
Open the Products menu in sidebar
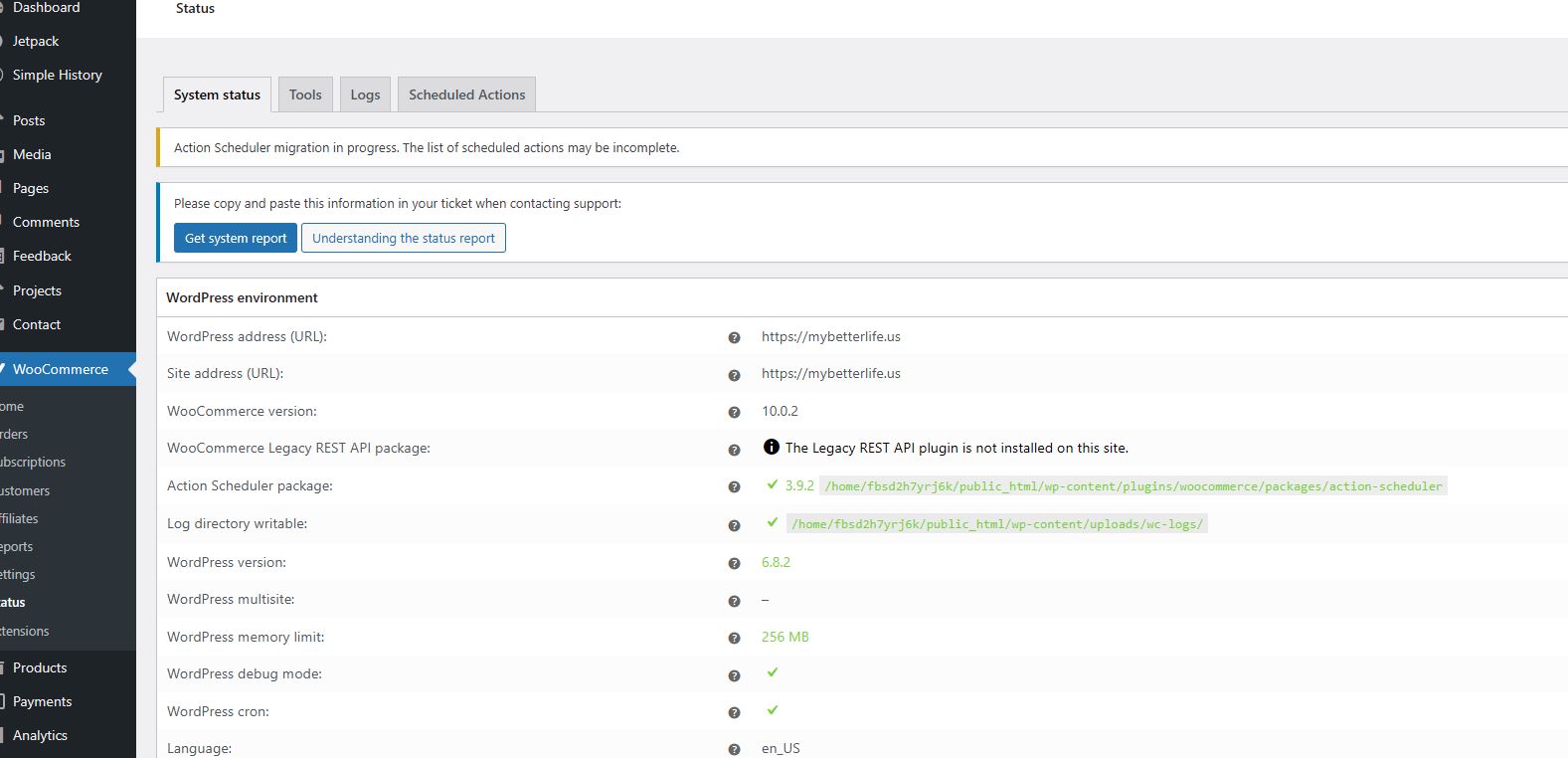40,667
